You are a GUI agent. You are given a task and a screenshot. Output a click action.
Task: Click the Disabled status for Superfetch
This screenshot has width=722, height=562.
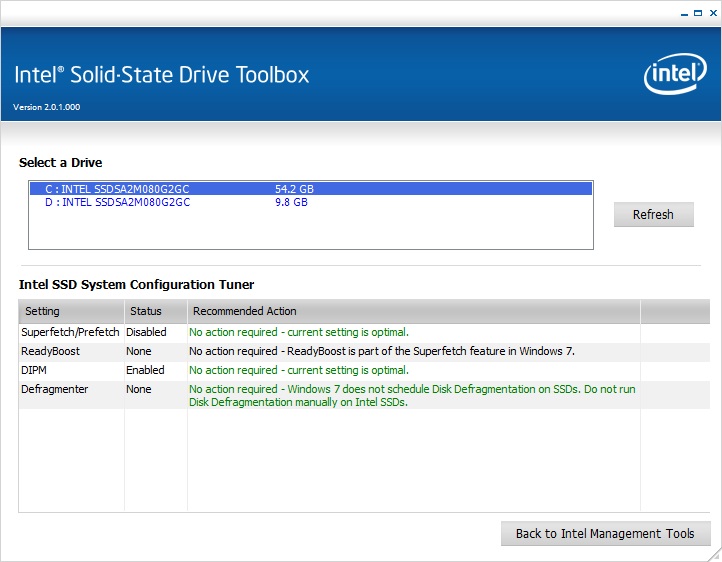pos(146,332)
